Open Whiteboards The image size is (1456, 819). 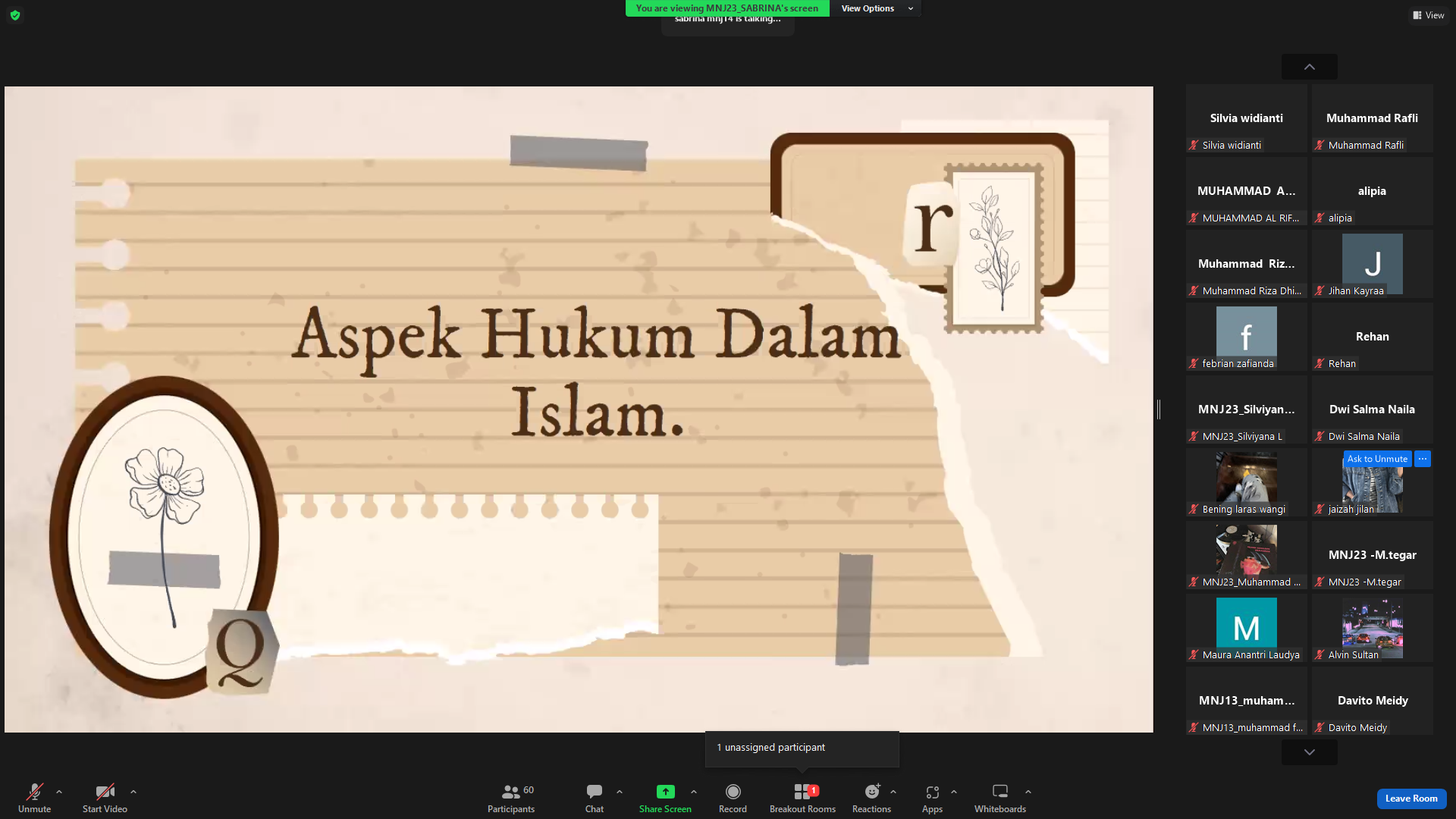[1000, 798]
